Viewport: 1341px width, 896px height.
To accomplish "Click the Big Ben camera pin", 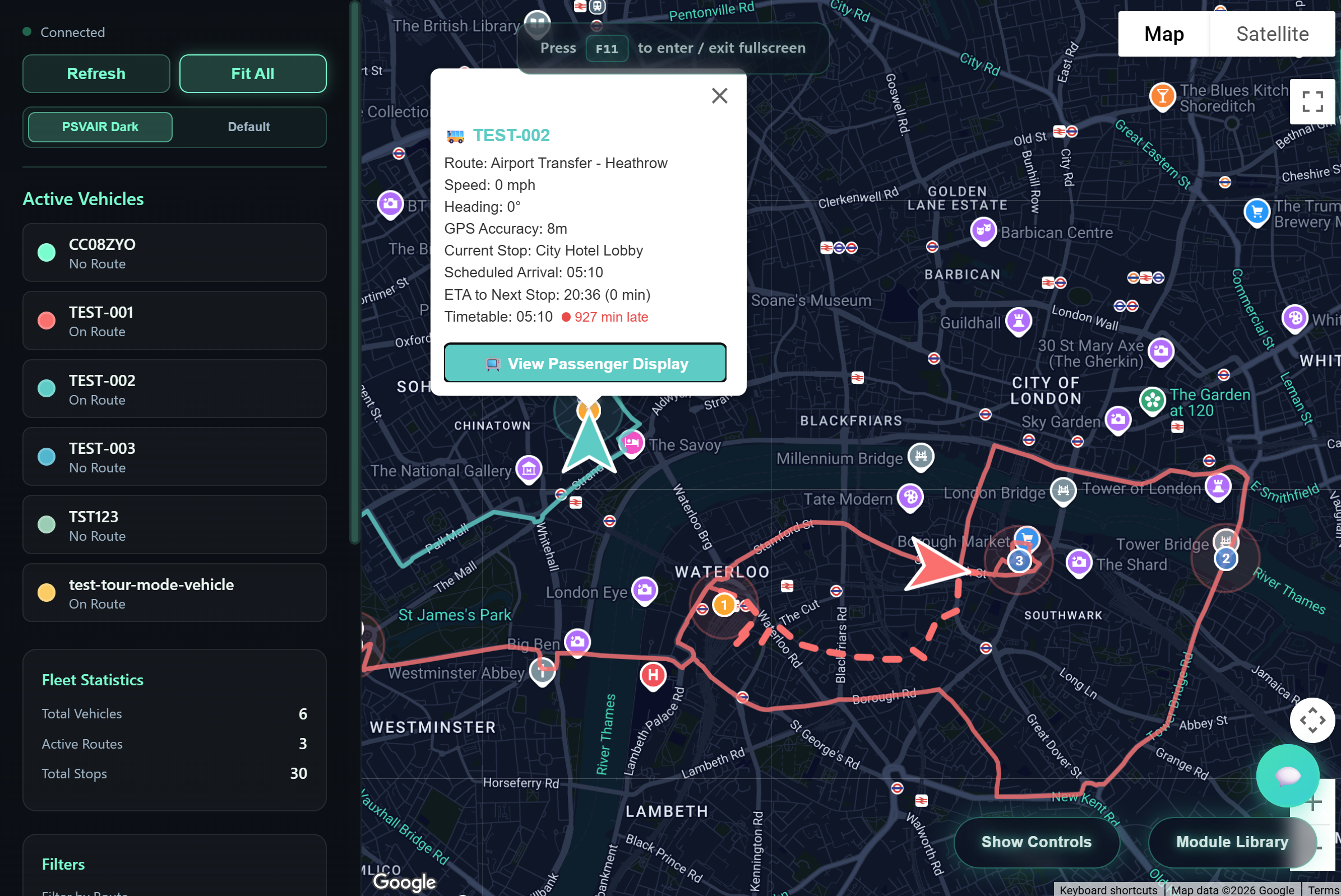I will [577, 642].
